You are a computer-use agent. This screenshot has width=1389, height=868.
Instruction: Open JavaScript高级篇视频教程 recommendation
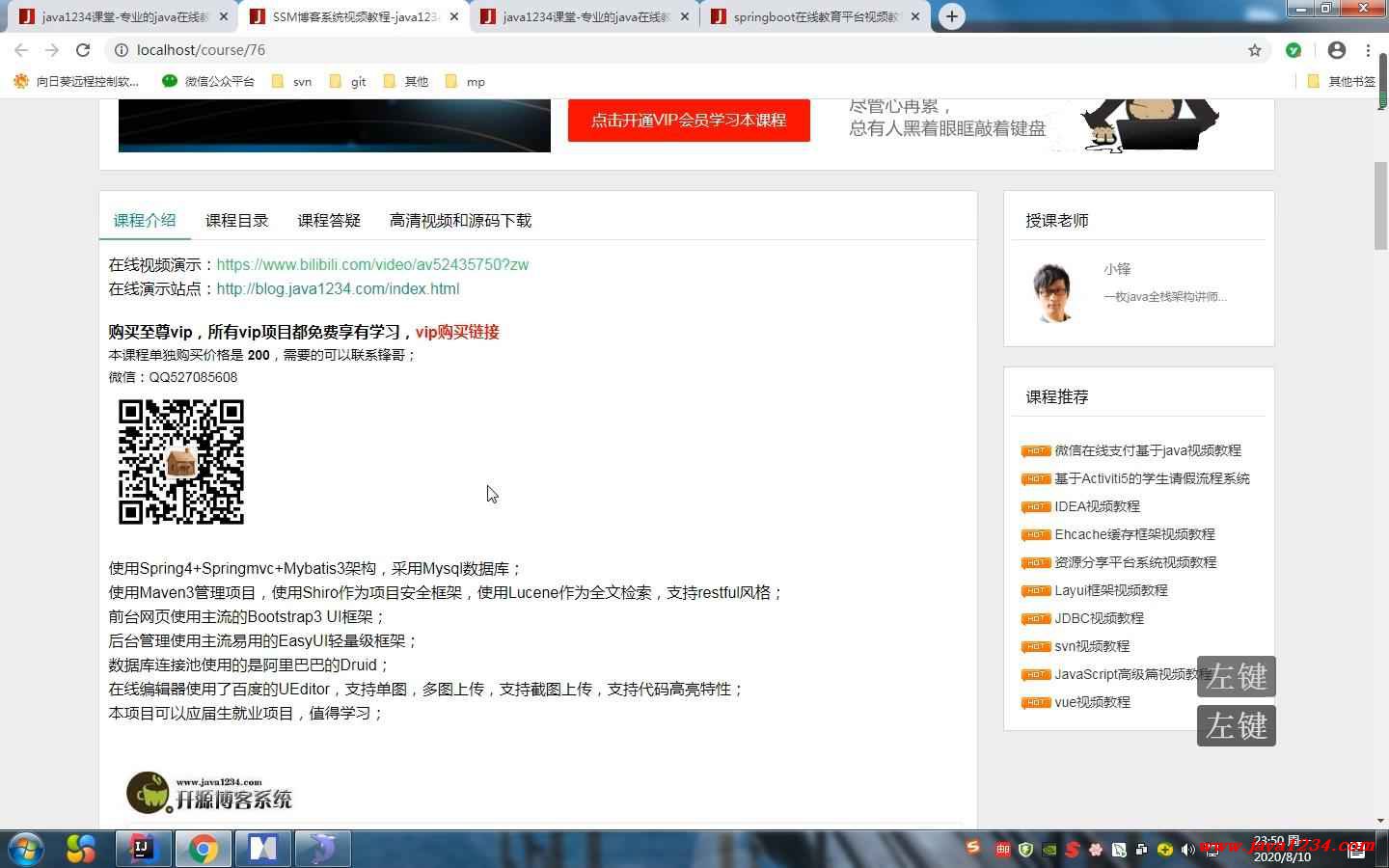(x=1133, y=674)
